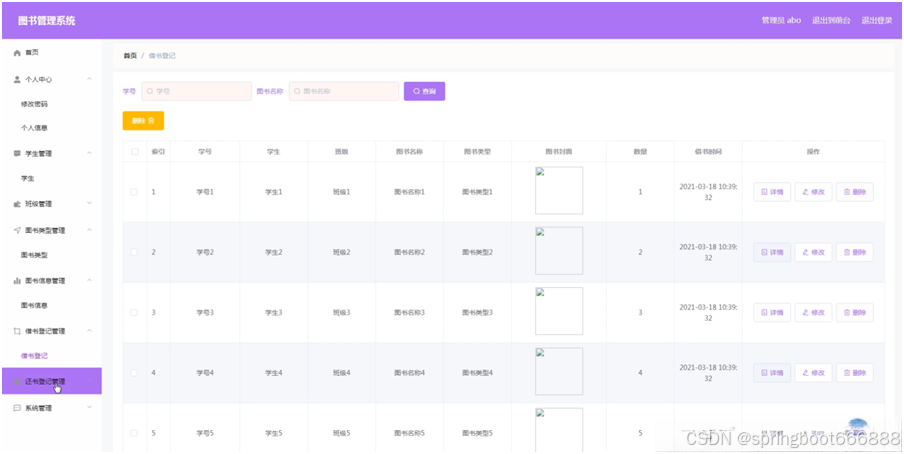Click the chat icon beside 系统管理
904x454 pixels.
pos(17,408)
